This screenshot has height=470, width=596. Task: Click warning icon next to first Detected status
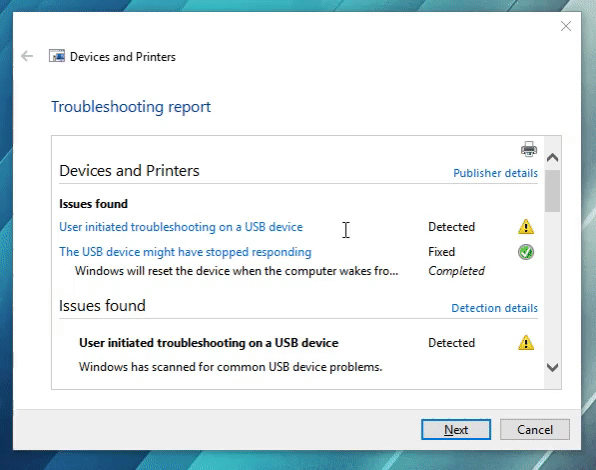[x=526, y=226]
